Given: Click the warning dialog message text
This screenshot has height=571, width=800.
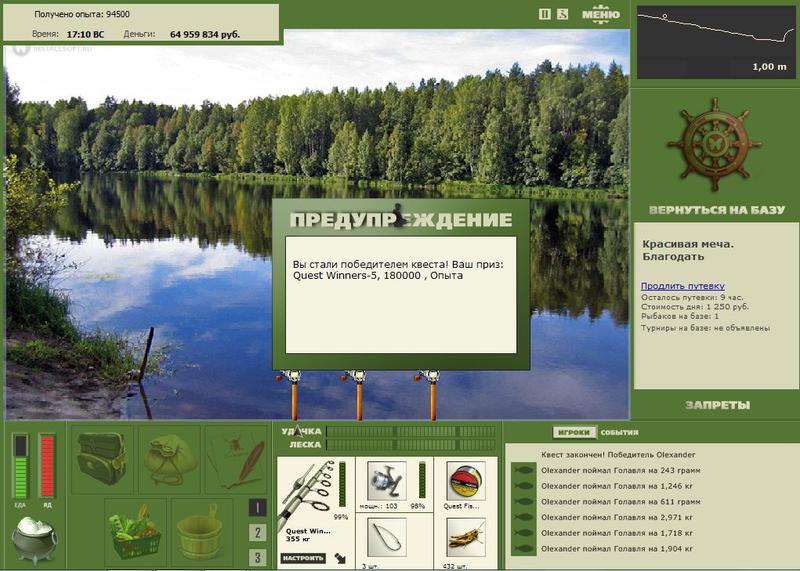Looking at the screenshot, I should [x=398, y=270].
